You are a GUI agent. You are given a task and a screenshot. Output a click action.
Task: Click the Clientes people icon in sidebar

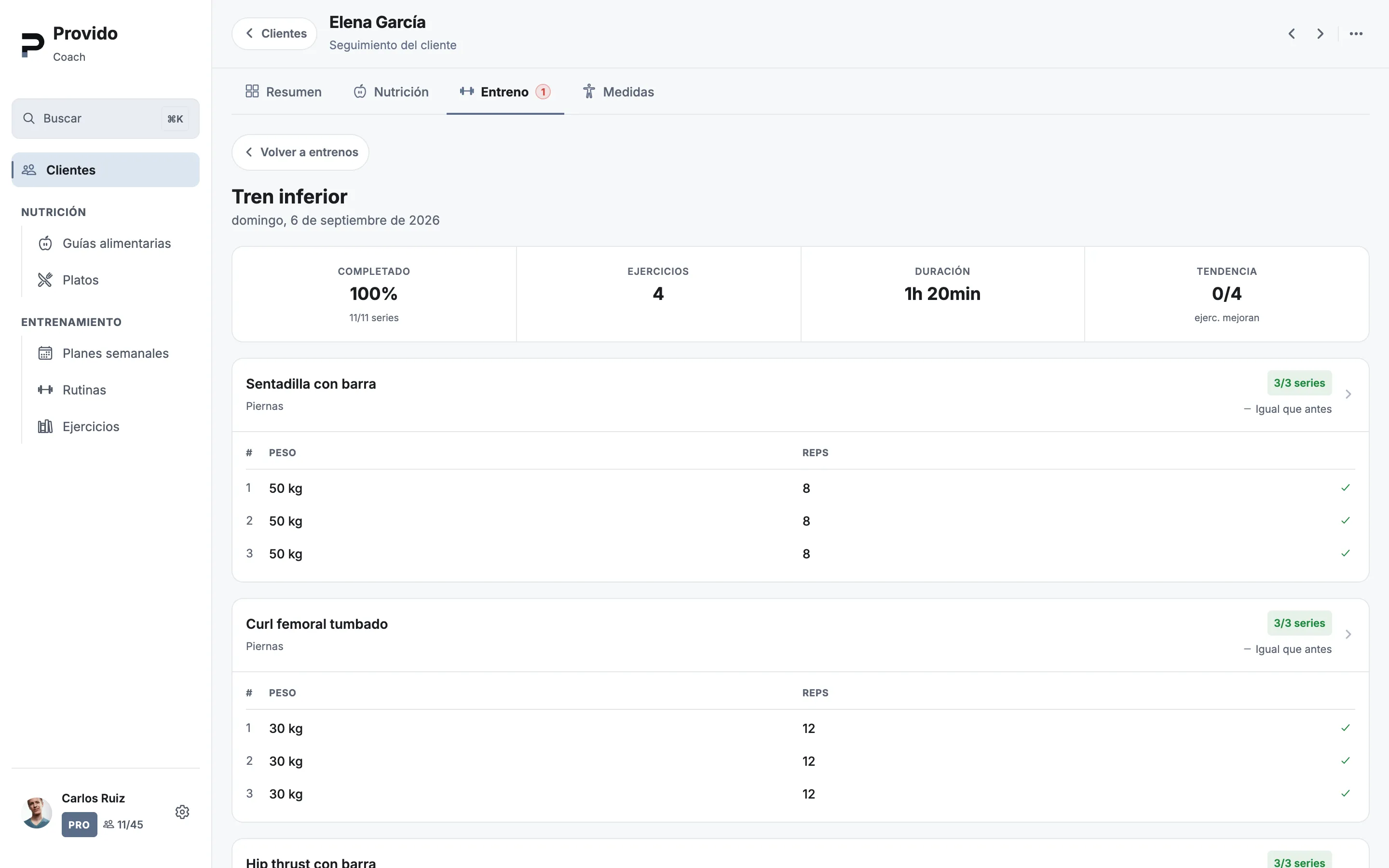[29, 170]
